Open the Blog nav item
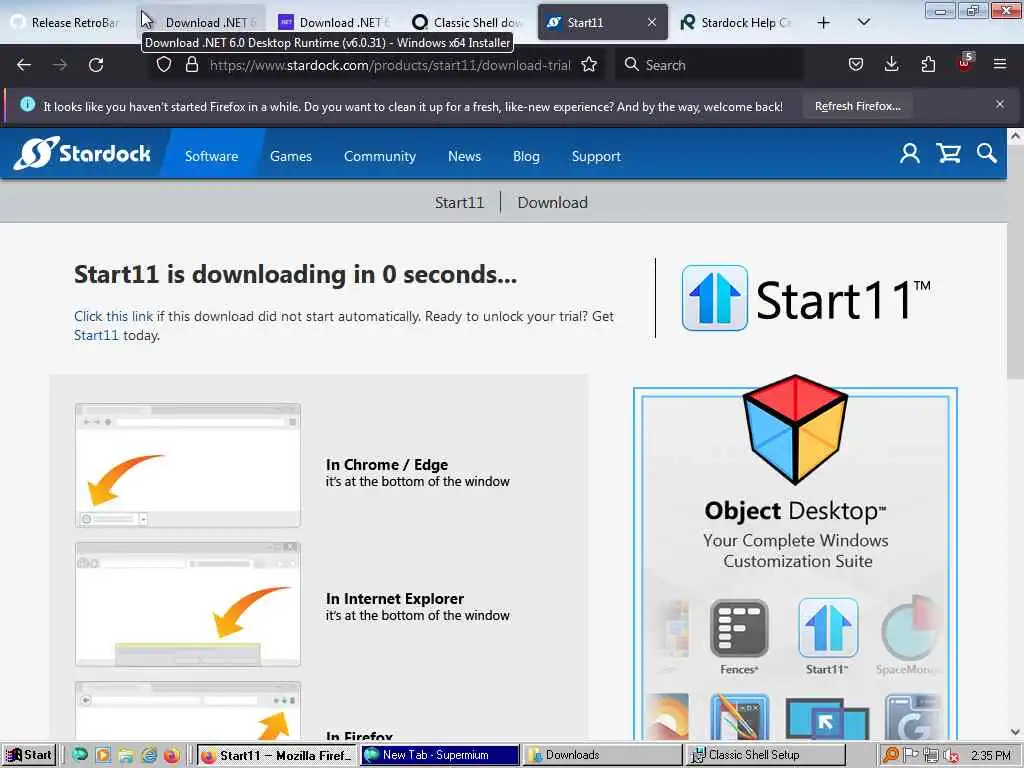The image size is (1024, 768). tap(526, 156)
